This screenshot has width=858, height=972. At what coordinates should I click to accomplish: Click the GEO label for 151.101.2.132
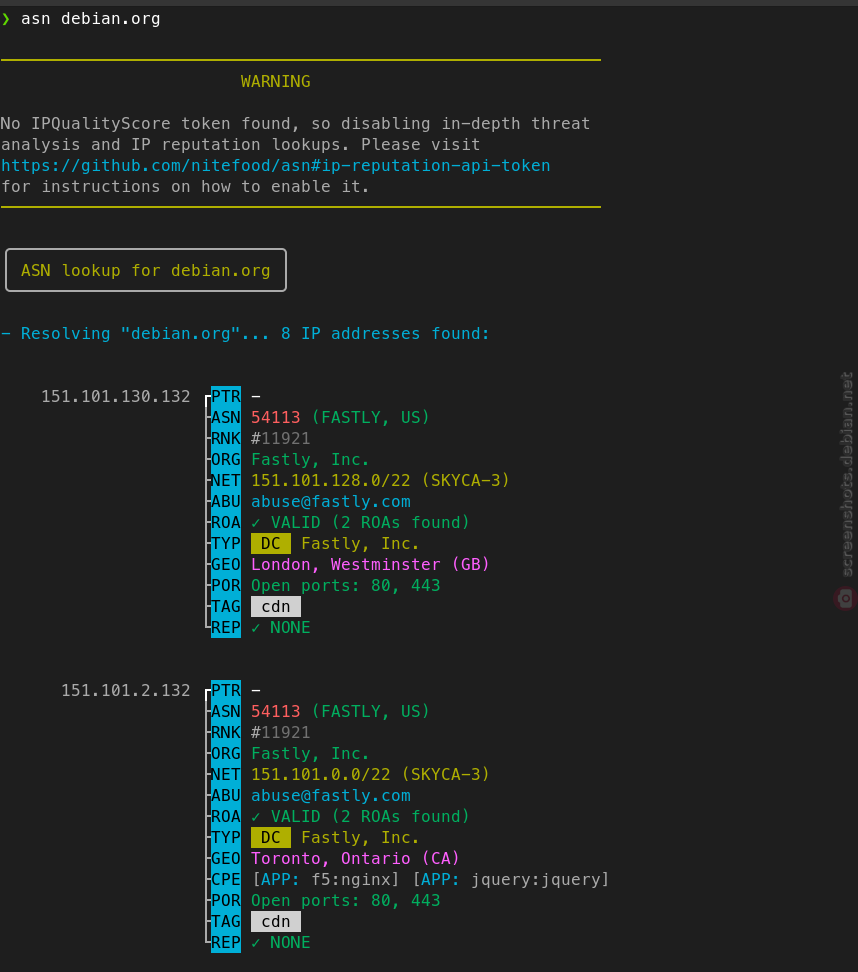tap(226, 859)
